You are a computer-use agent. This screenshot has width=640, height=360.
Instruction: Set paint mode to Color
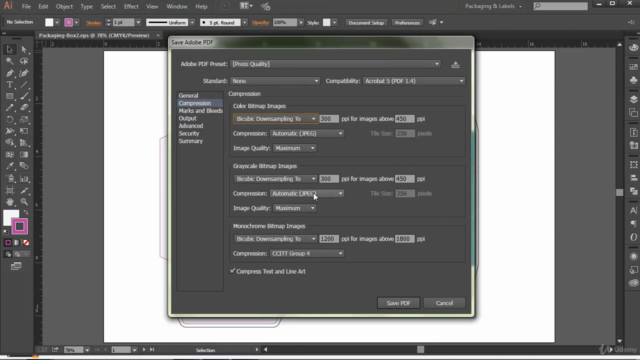[x=8, y=242]
